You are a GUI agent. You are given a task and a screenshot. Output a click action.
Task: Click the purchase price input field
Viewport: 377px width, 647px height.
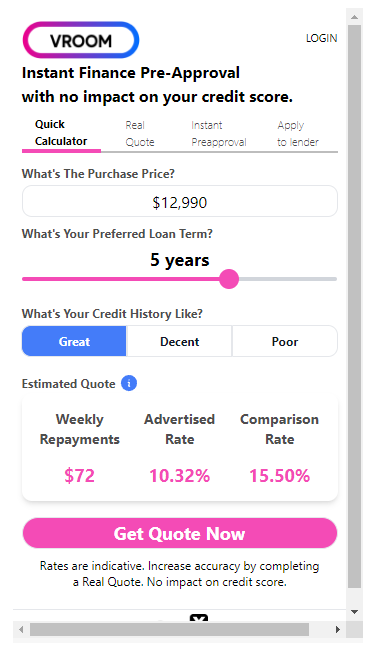(180, 201)
